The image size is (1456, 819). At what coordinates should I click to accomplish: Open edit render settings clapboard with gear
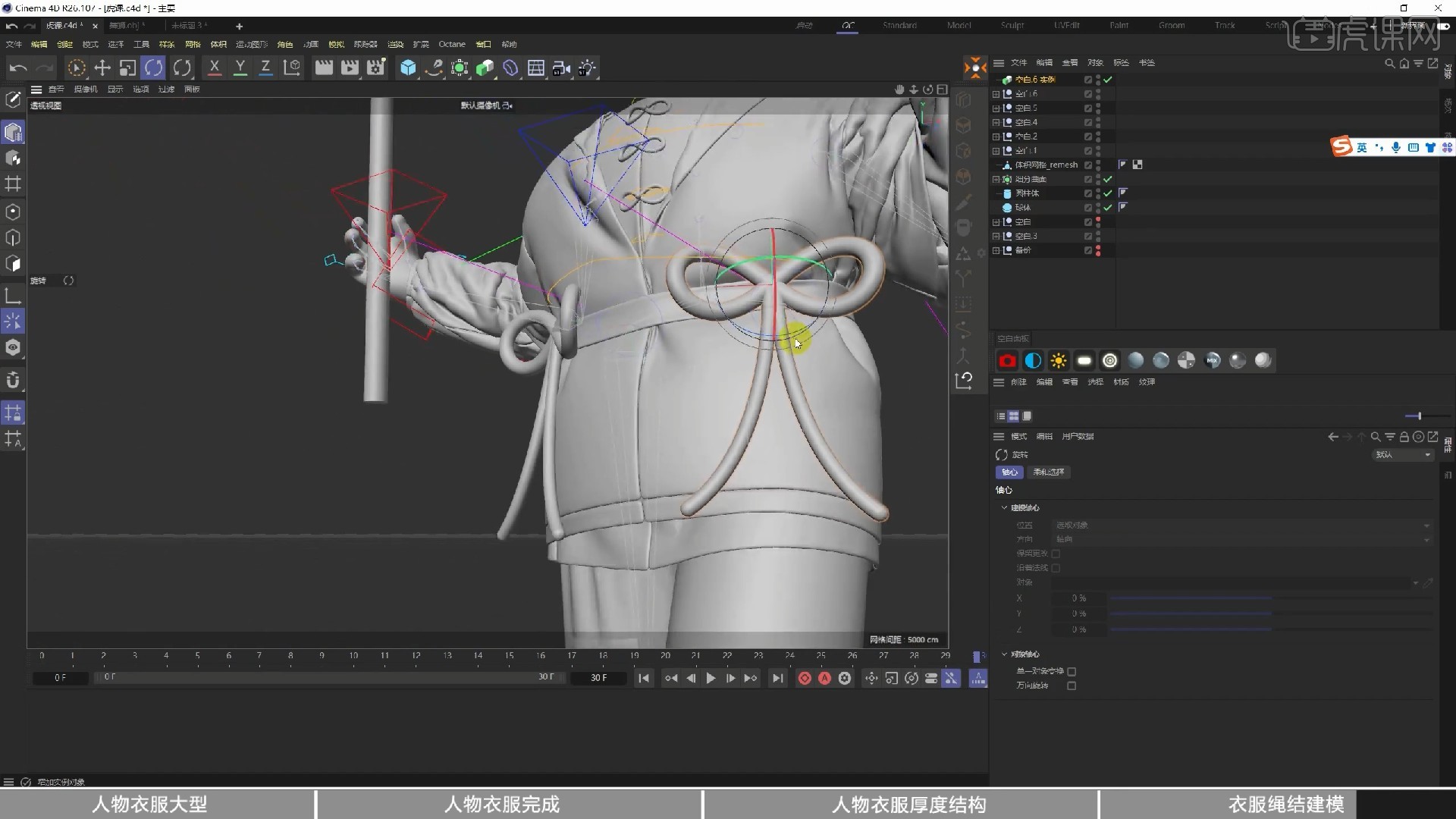[x=375, y=68]
